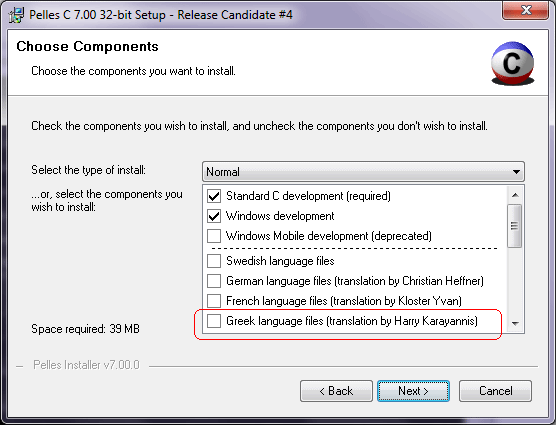
Task: Tick French language files checkbox
Action: pos(214,301)
